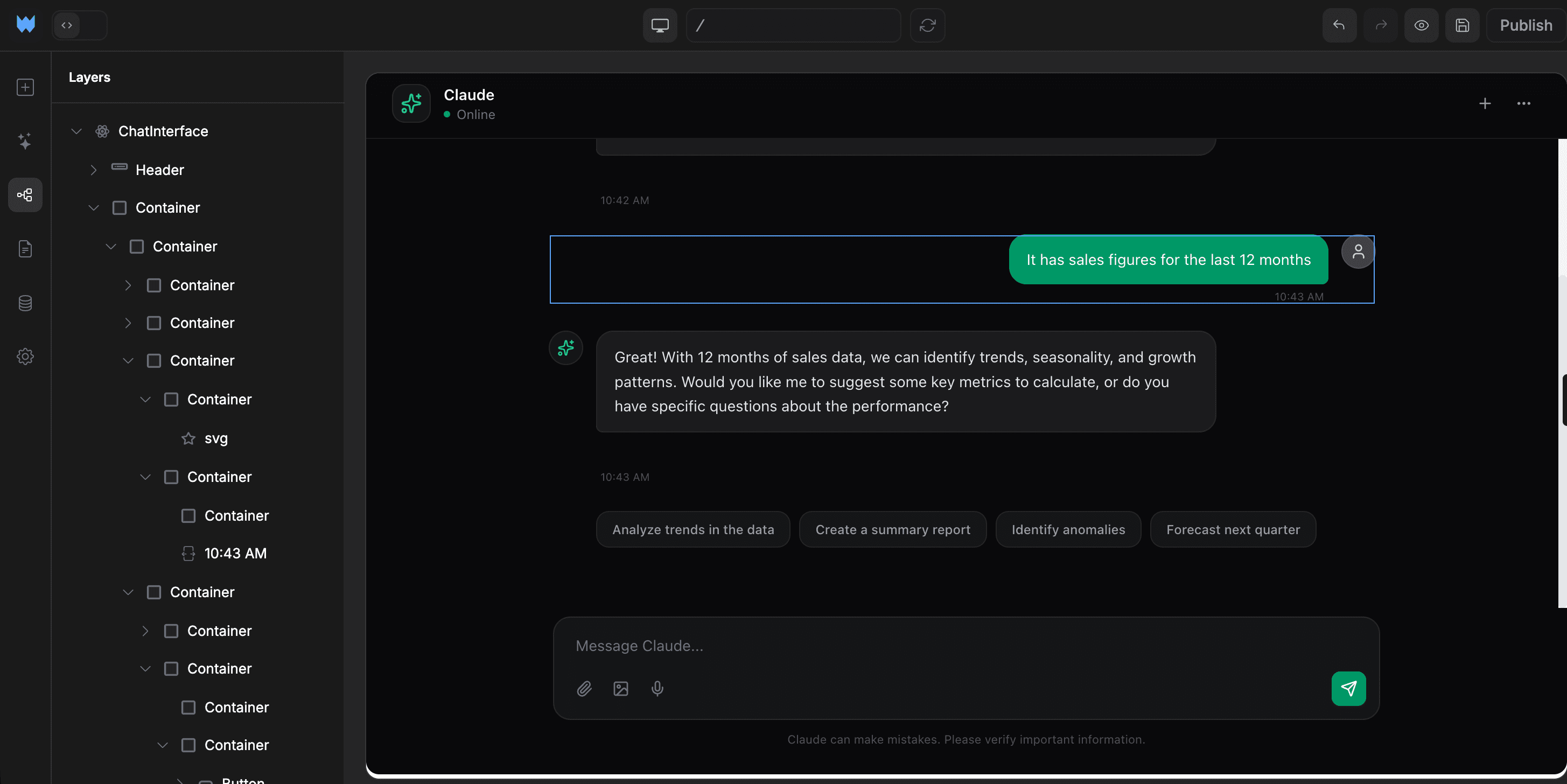
Task: Open the three-dots chat options menu
Action: click(x=1524, y=103)
